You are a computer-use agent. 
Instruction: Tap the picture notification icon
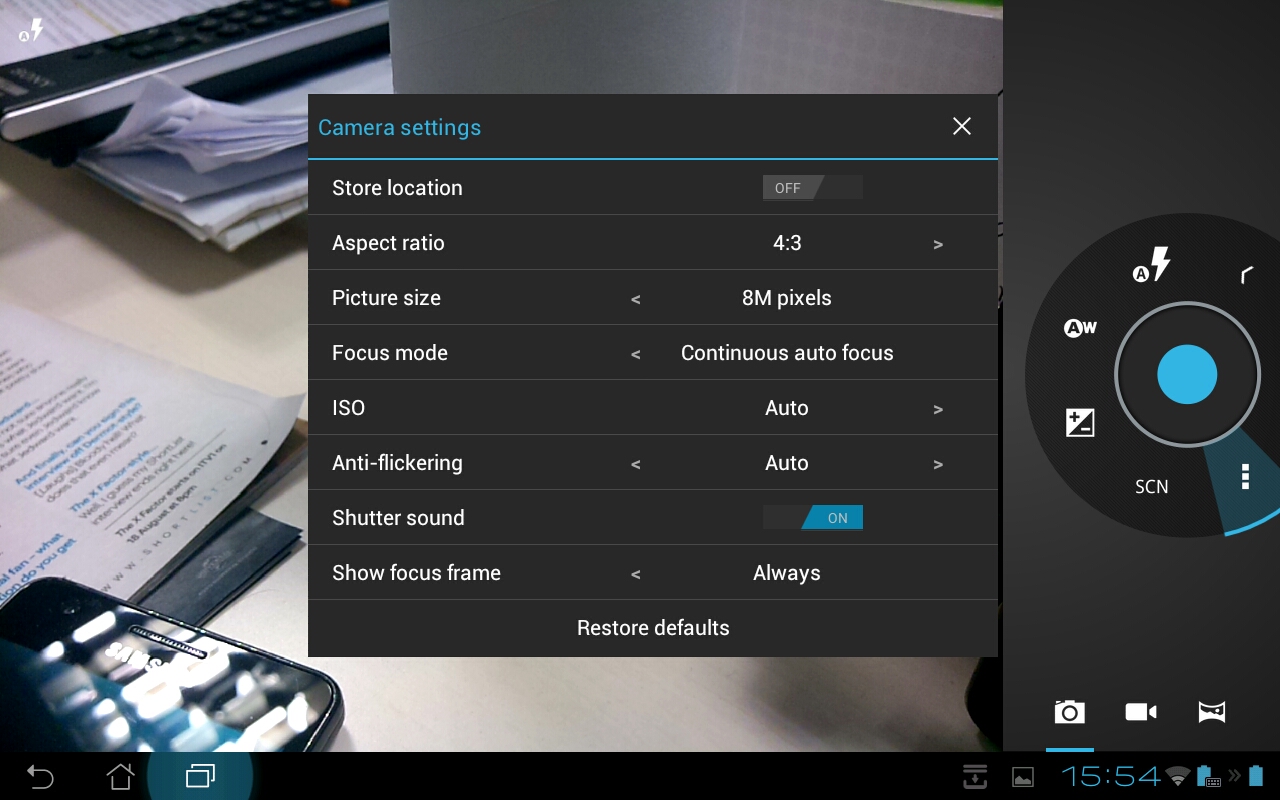[1023, 777]
